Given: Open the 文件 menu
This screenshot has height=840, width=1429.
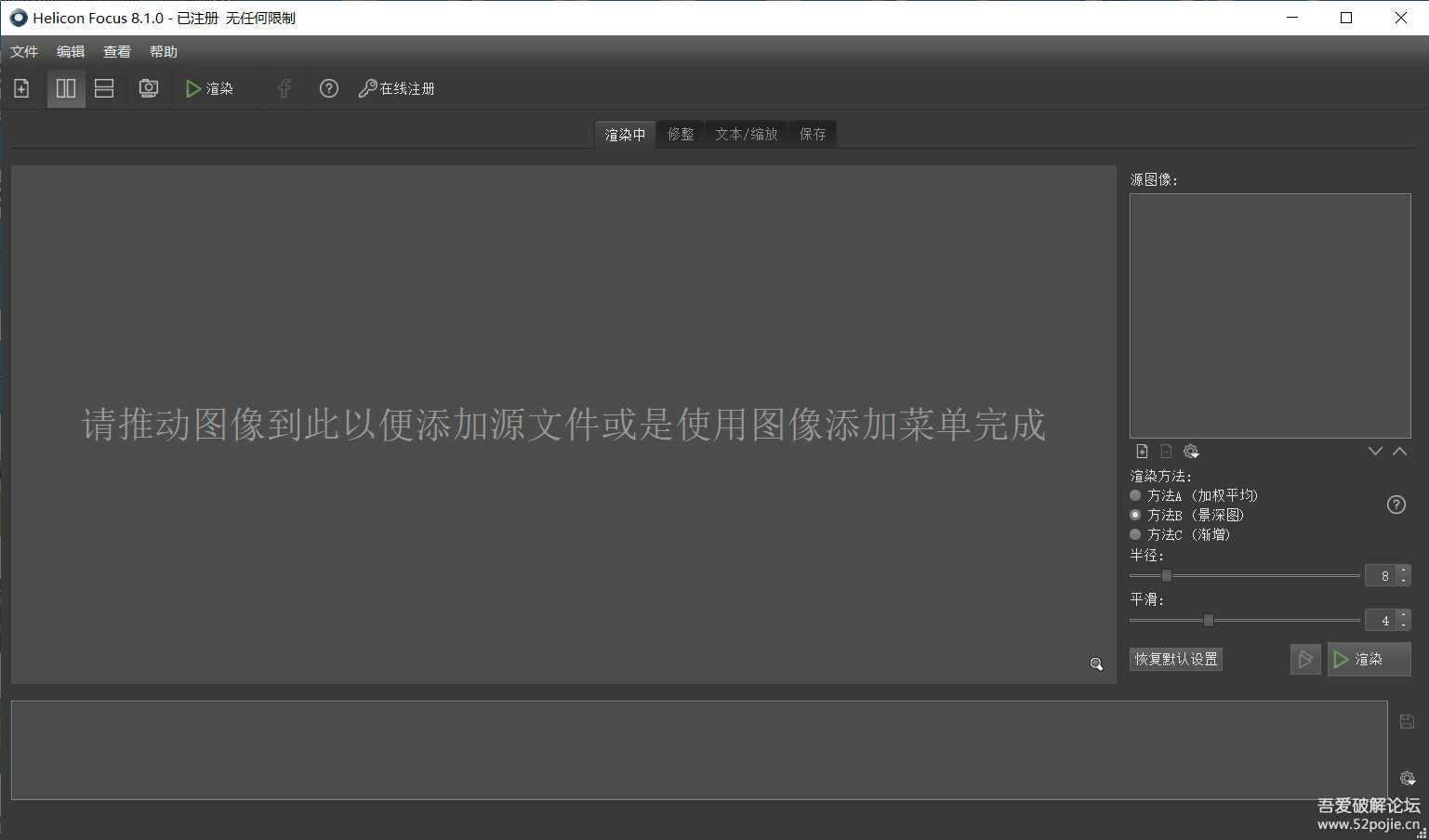Looking at the screenshot, I should [x=24, y=52].
